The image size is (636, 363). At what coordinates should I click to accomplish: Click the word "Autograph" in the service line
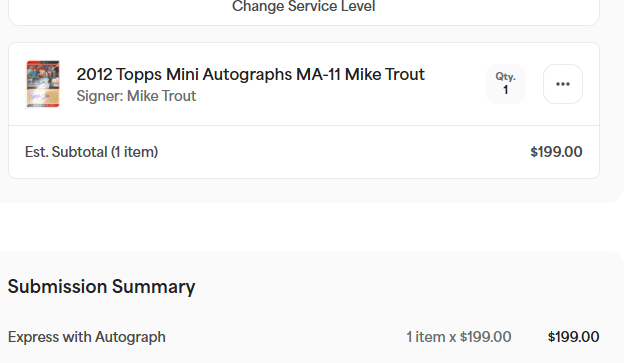[130, 337]
